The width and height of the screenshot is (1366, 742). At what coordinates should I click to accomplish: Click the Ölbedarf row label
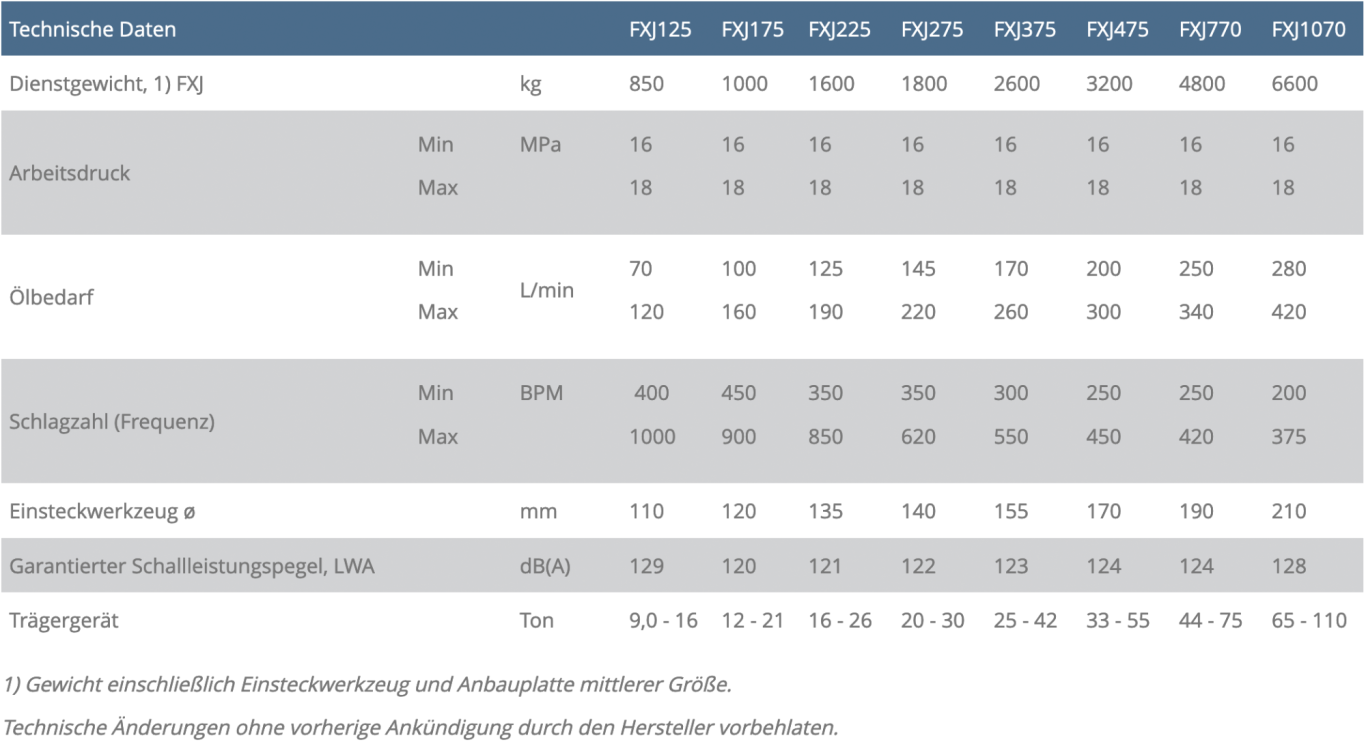pos(51,297)
